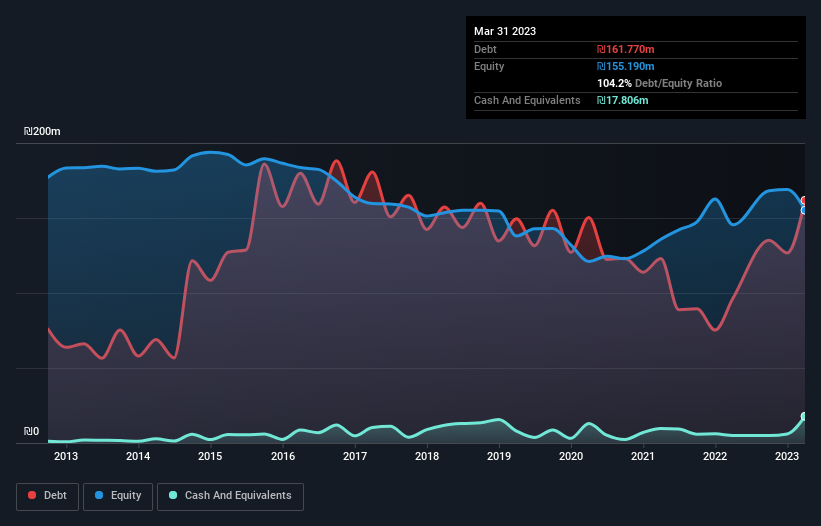The height and width of the screenshot is (526, 821).
Task: Select the 2015 x-axis label
Action: (x=210, y=456)
